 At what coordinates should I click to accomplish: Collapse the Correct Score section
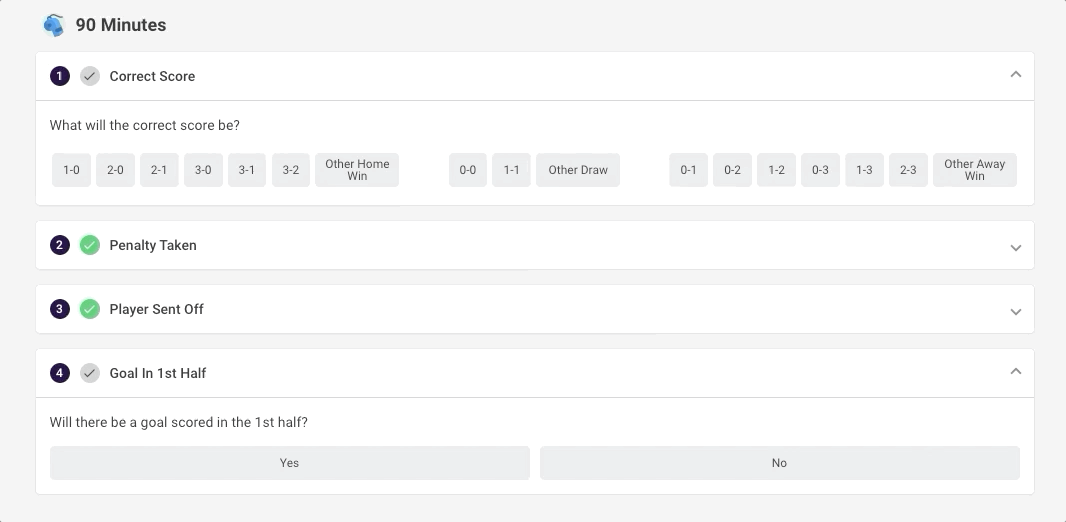click(1015, 75)
